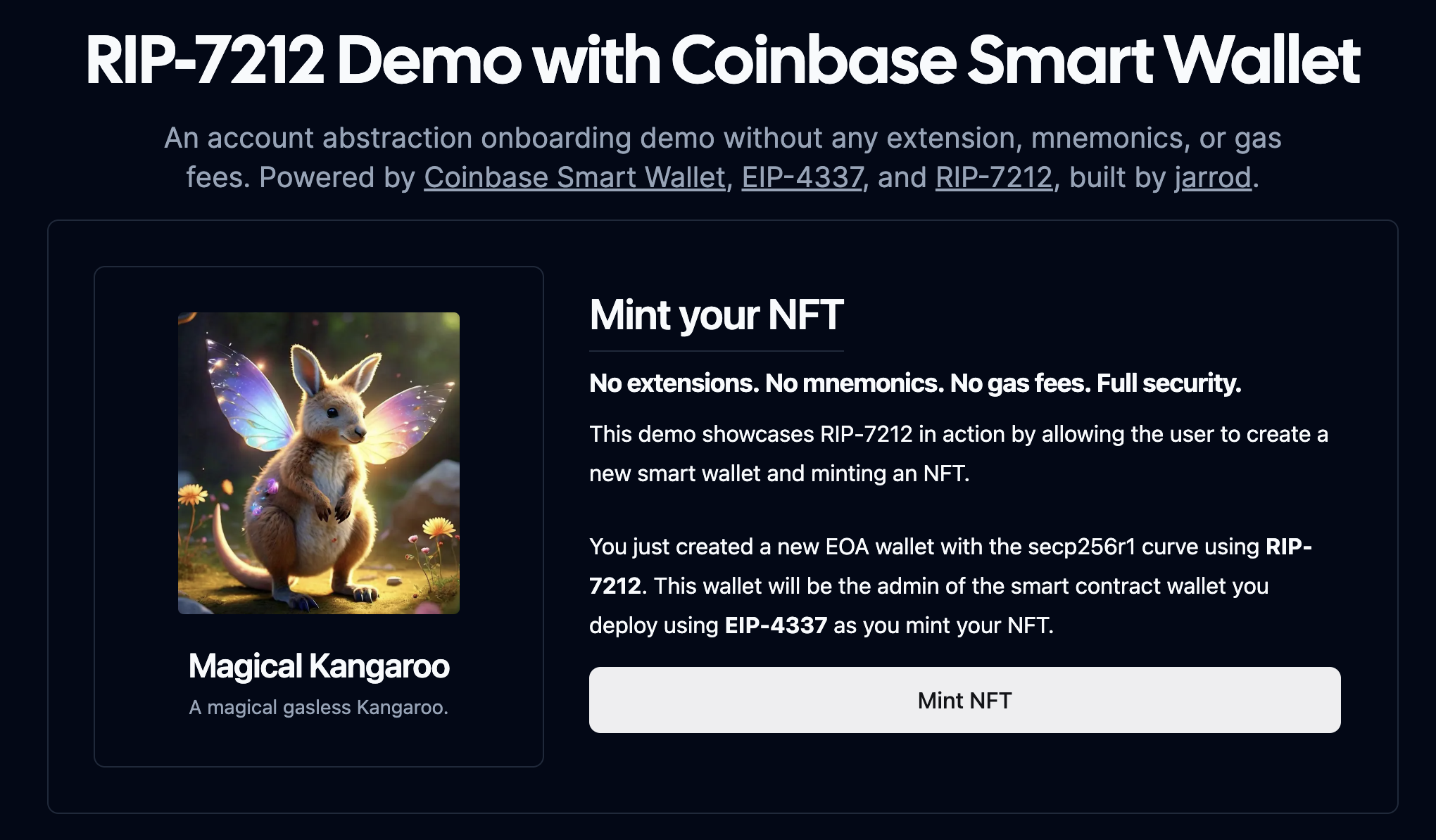
Task: Click the gasless Kangaroo description text
Action: click(319, 707)
